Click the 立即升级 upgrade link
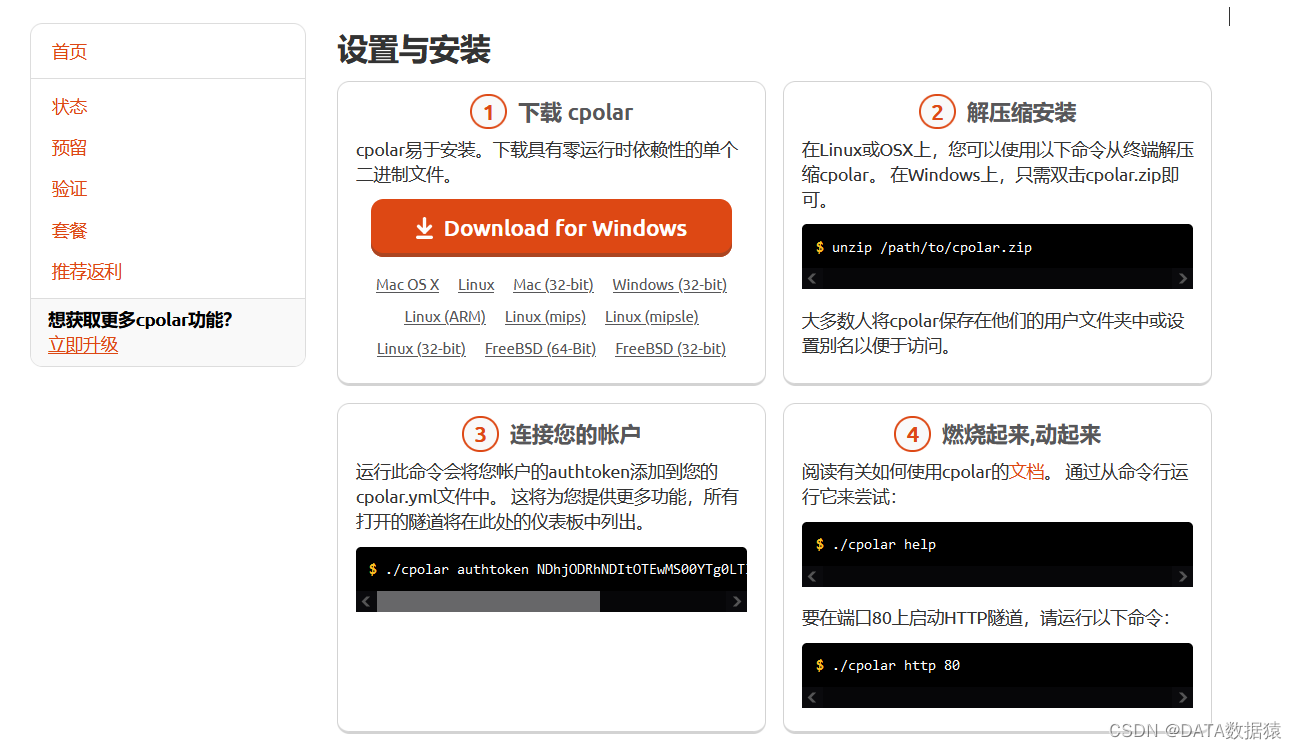The image size is (1297, 749). tap(83, 345)
